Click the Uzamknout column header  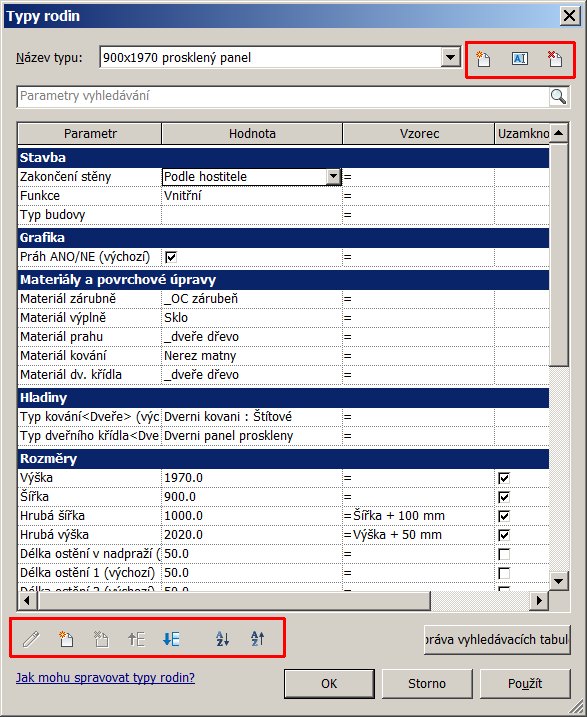tap(522, 134)
